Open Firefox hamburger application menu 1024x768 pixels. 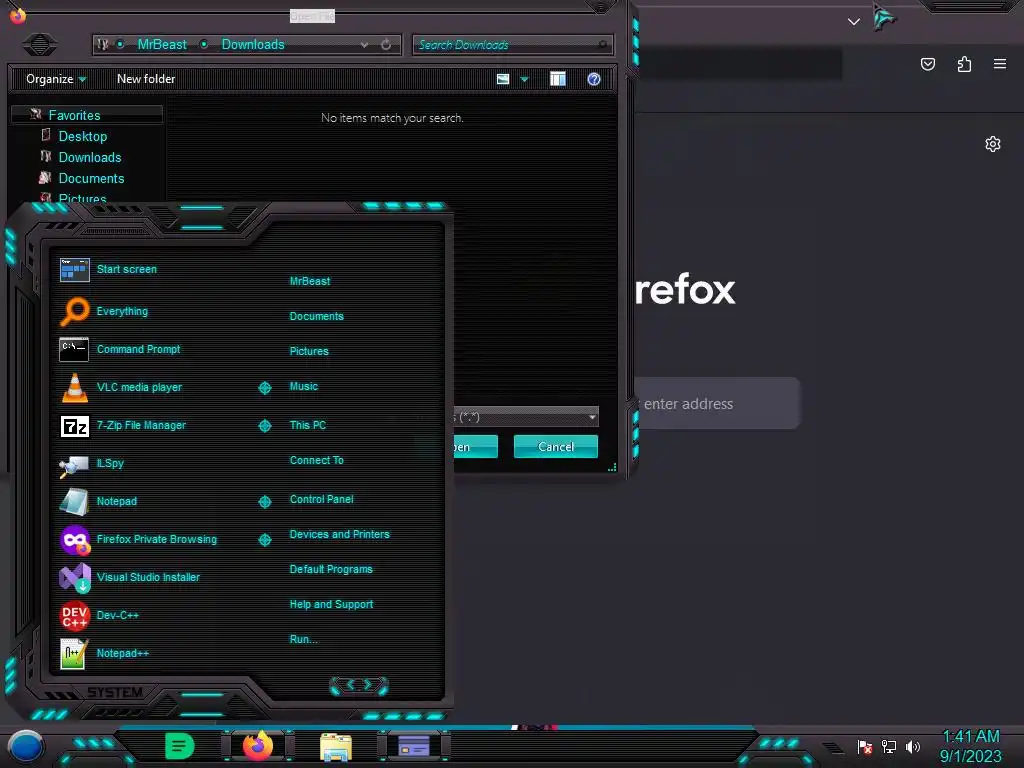click(1000, 64)
